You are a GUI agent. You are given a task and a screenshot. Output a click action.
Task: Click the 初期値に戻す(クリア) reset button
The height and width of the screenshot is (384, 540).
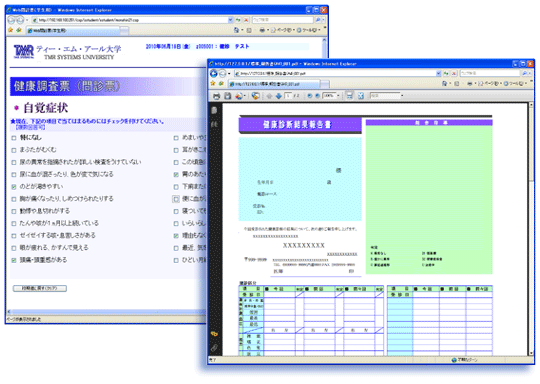click(40, 288)
